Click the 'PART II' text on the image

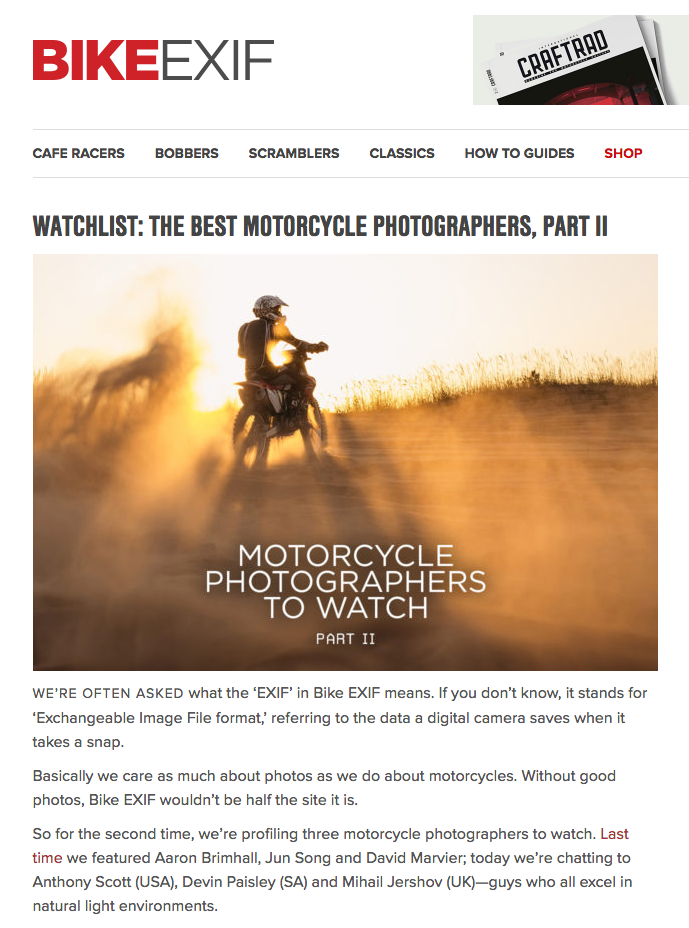coord(346,639)
